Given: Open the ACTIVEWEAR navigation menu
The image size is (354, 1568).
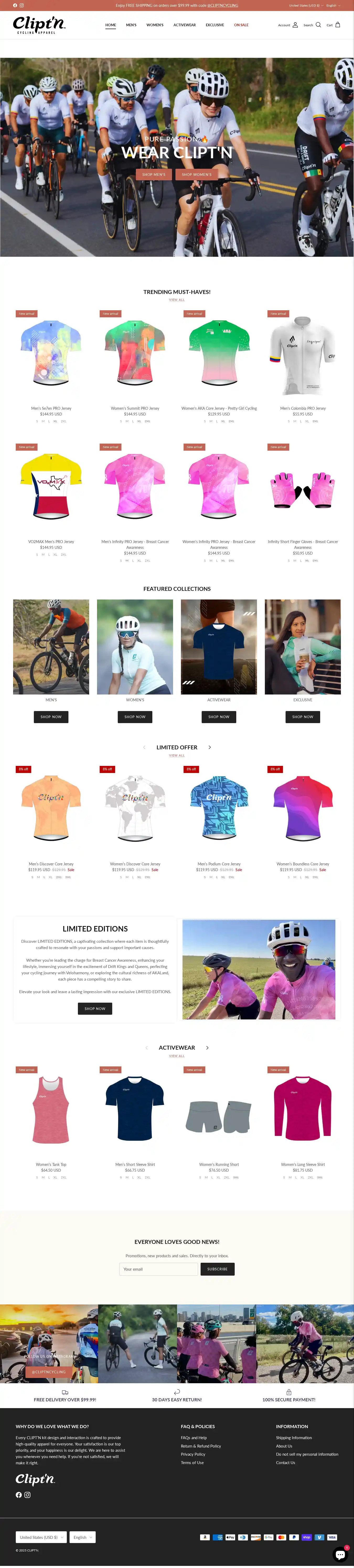Looking at the screenshot, I should coord(184,25).
